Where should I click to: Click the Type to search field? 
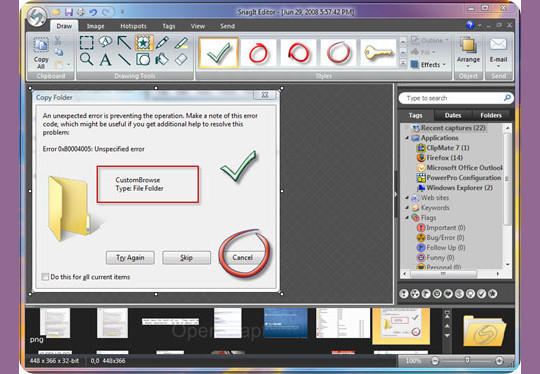point(455,98)
